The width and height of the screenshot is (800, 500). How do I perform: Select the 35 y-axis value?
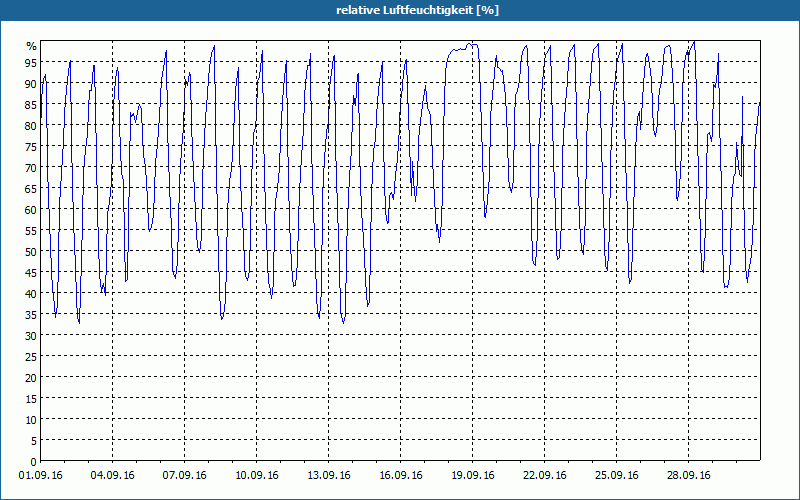coord(31,315)
